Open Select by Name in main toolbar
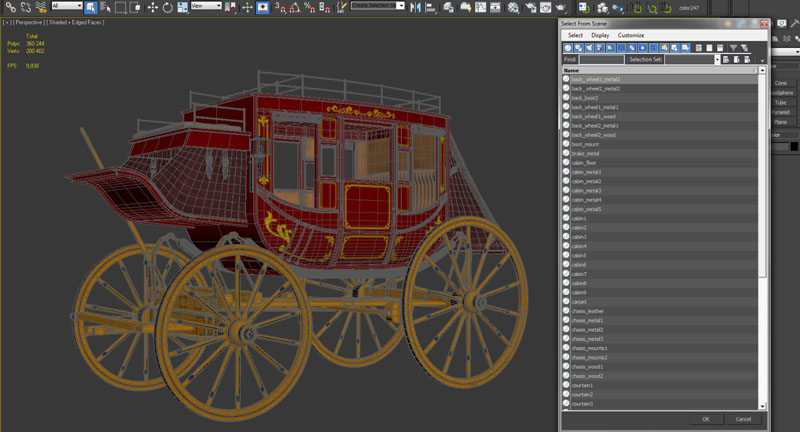800x432 pixels. pos(105,6)
